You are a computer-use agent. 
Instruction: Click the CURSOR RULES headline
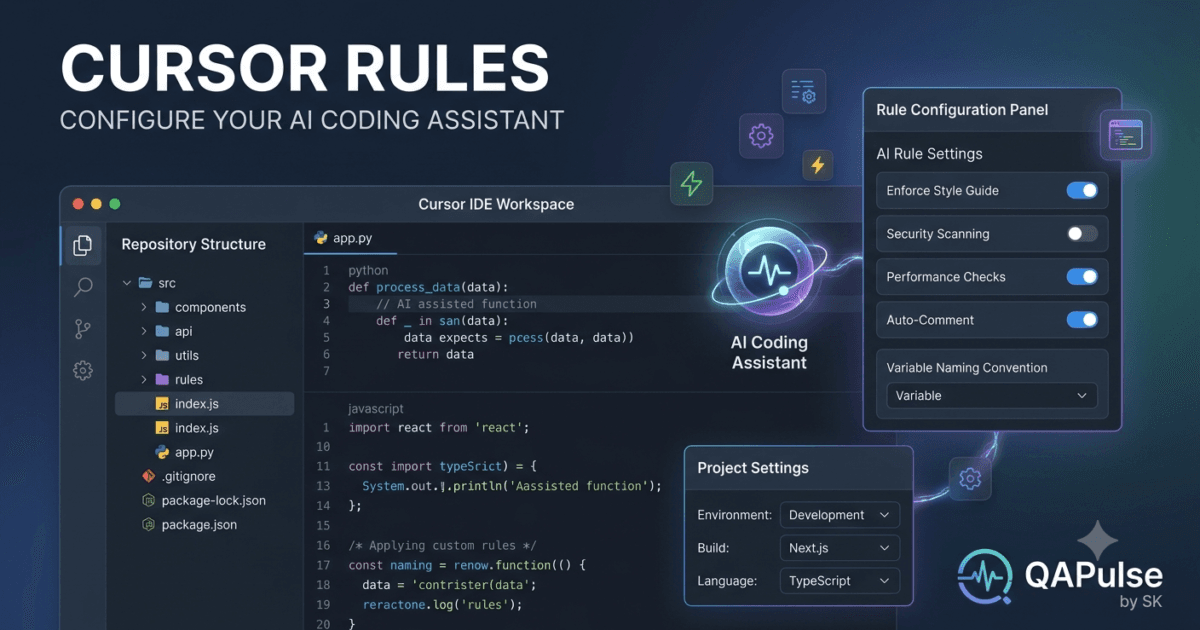click(305, 68)
